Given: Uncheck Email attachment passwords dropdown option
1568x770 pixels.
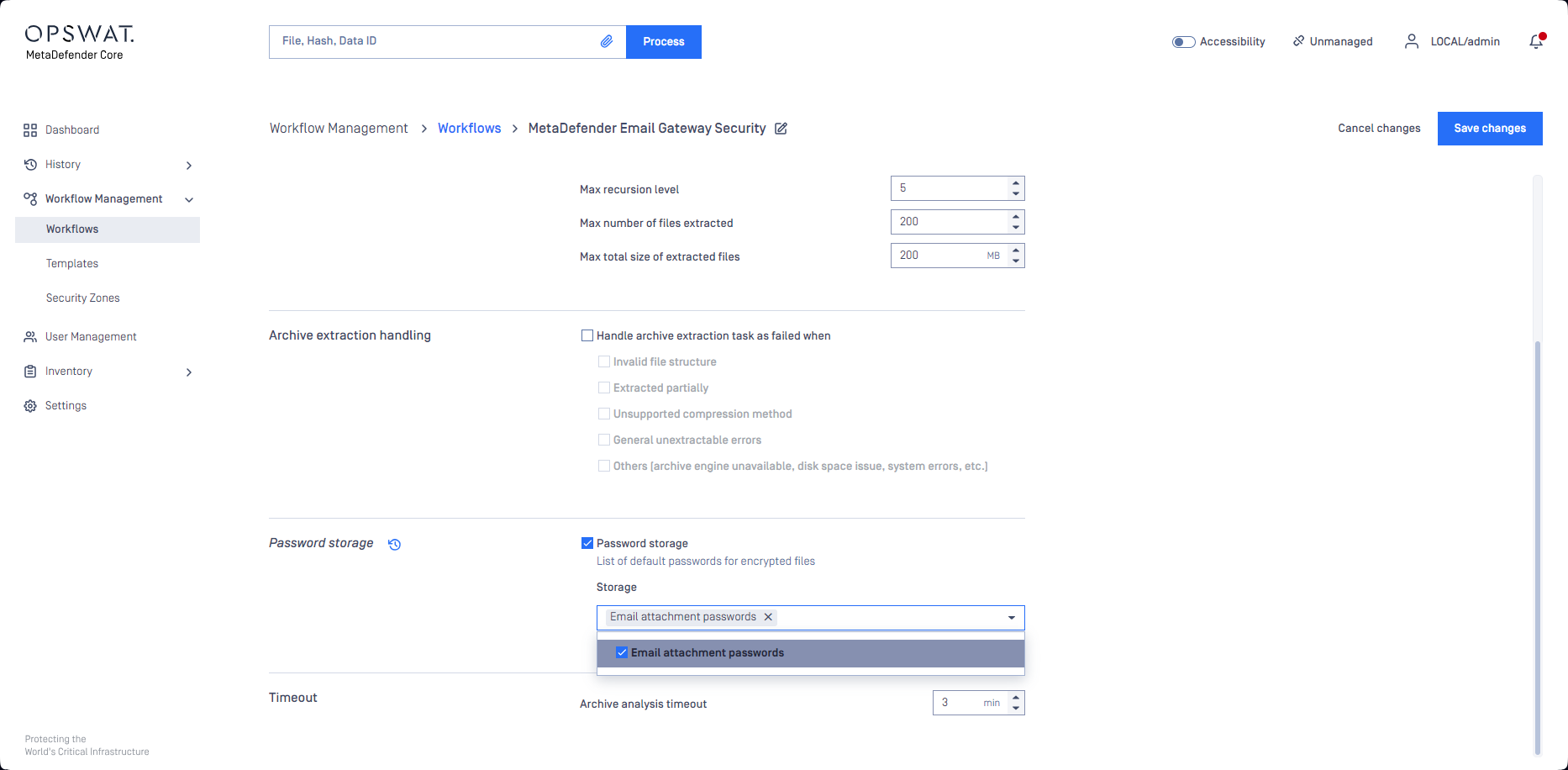Looking at the screenshot, I should tap(622, 652).
